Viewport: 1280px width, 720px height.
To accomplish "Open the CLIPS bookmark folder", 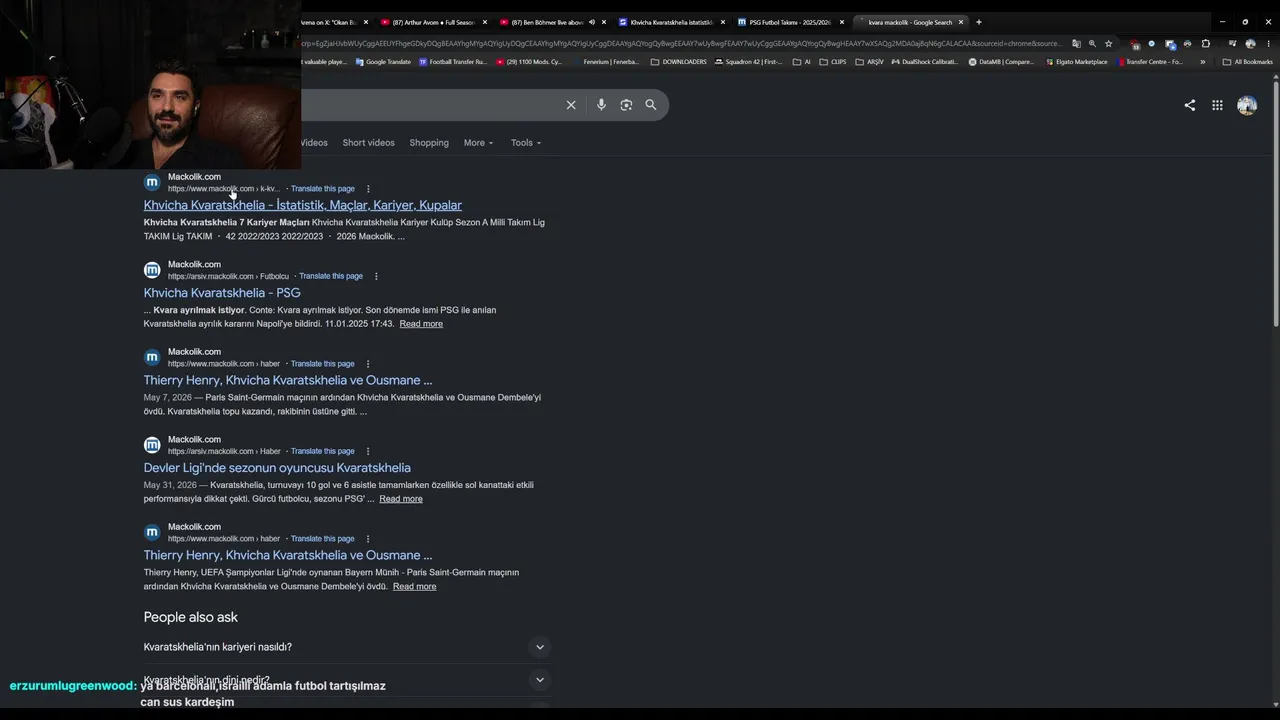I will [x=832, y=62].
